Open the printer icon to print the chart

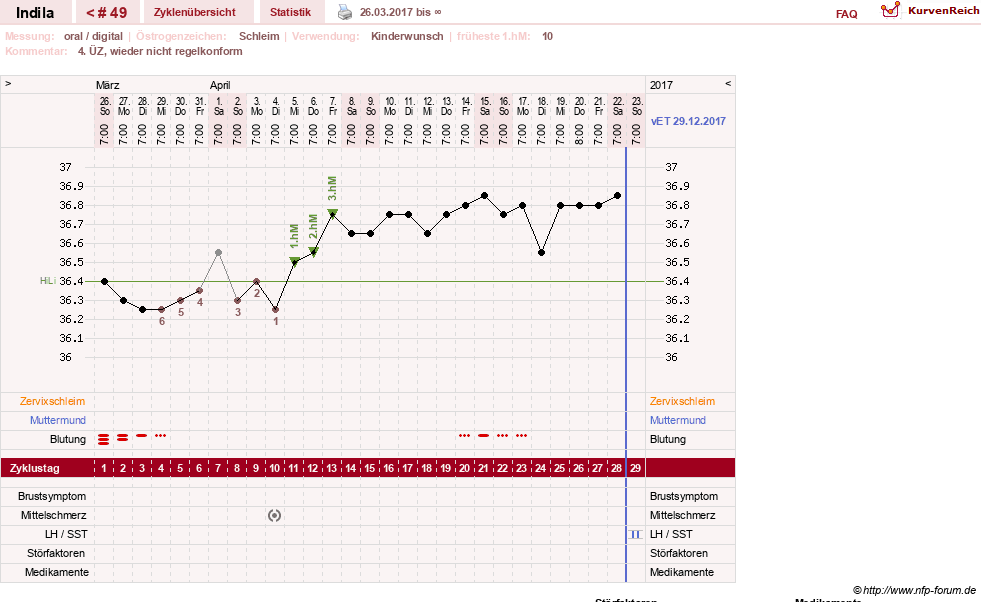(345, 12)
